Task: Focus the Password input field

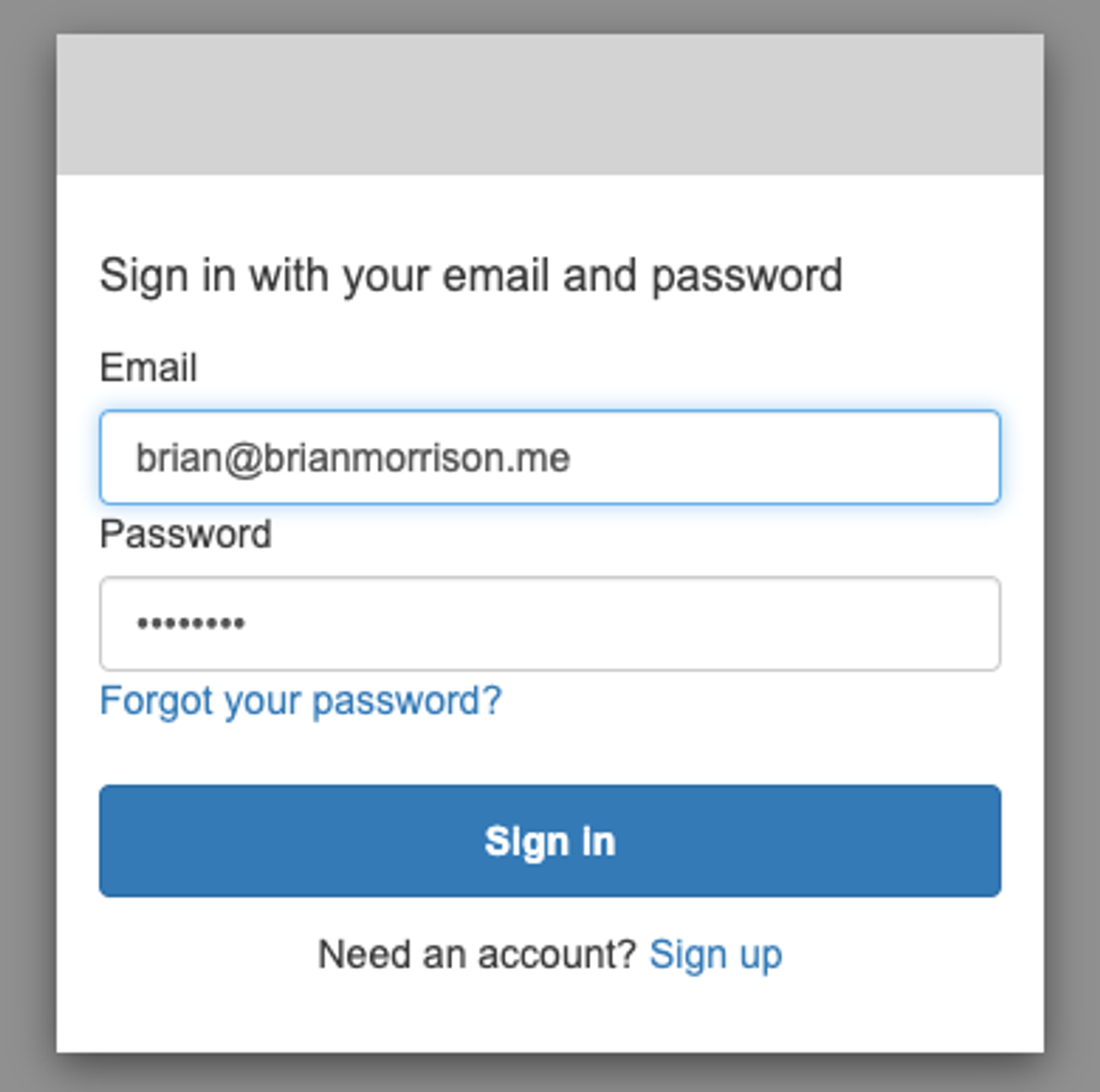Action: [x=550, y=623]
